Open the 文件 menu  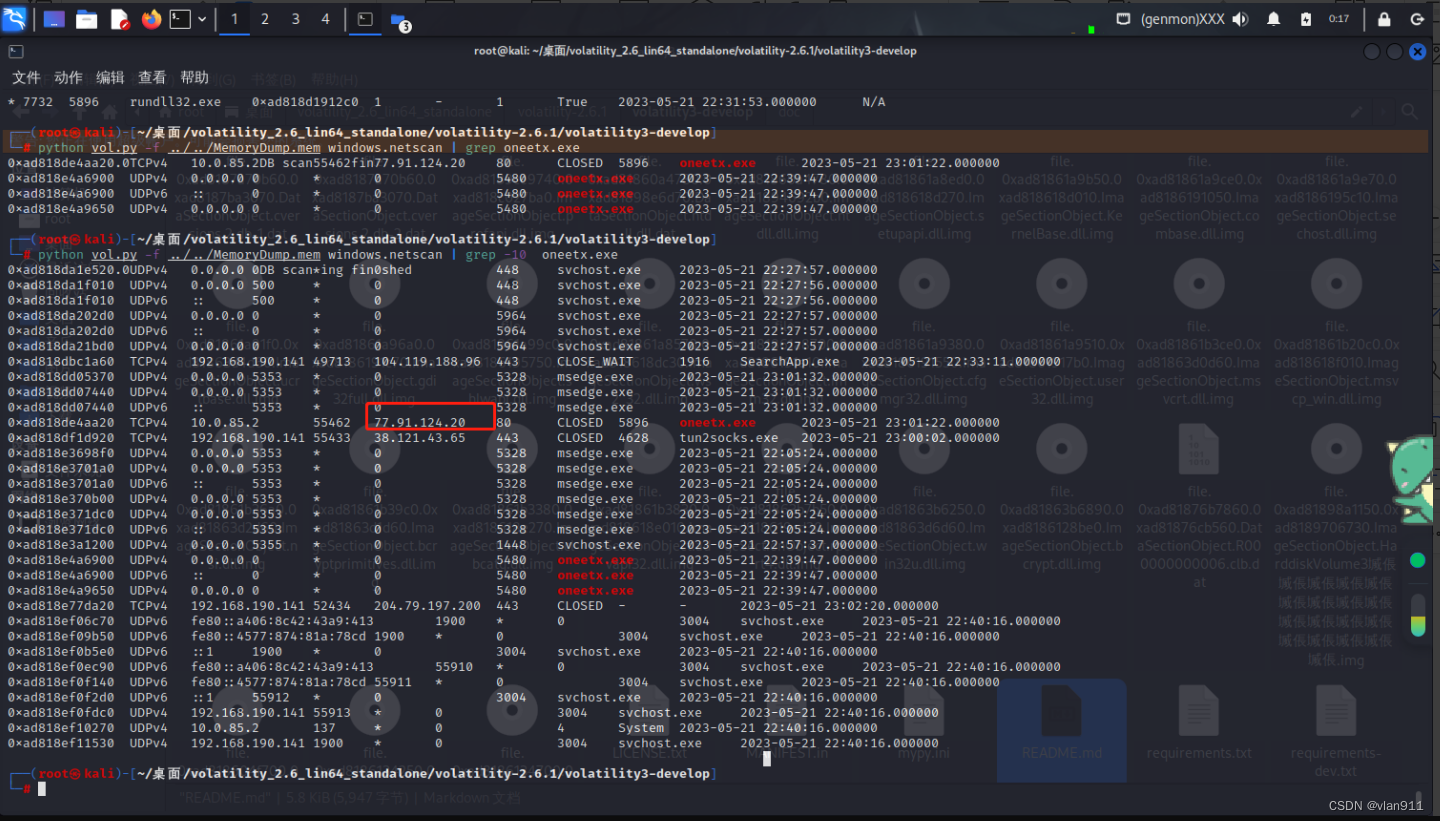(26, 77)
